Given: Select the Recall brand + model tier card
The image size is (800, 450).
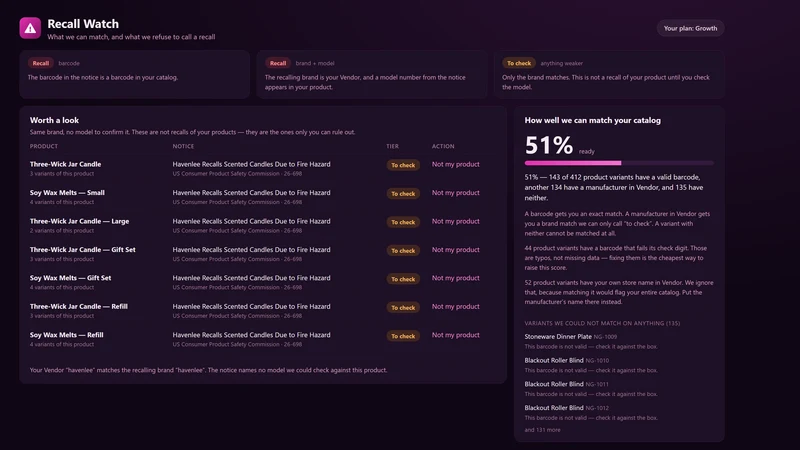Looking at the screenshot, I should tap(371, 74).
